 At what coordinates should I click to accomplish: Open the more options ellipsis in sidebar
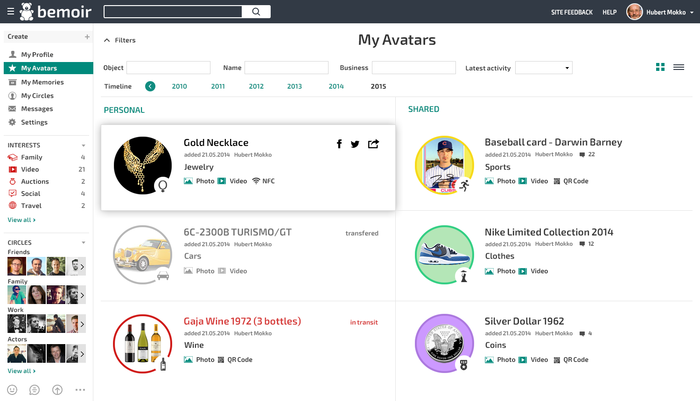[80, 389]
